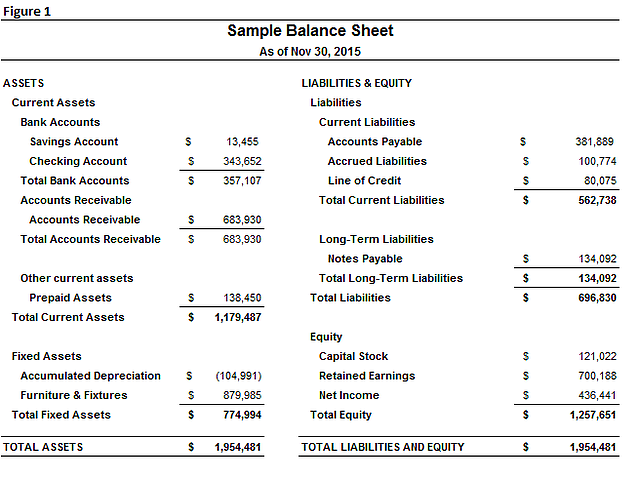The height and width of the screenshot is (478, 638).
Task: Click the As of Nov 30, 2015 date line
Action: [310, 51]
